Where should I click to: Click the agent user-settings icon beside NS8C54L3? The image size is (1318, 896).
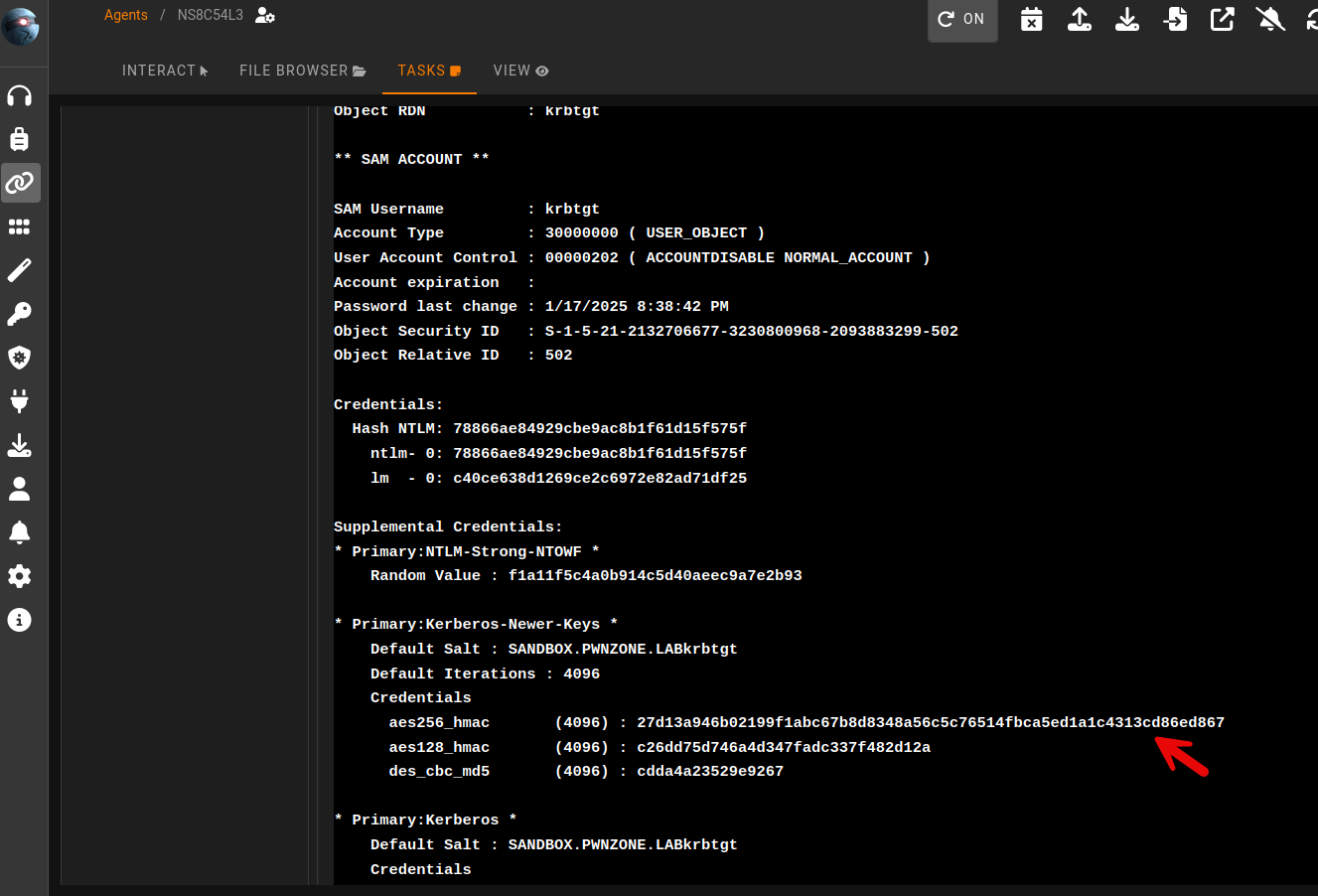[265, 15]
